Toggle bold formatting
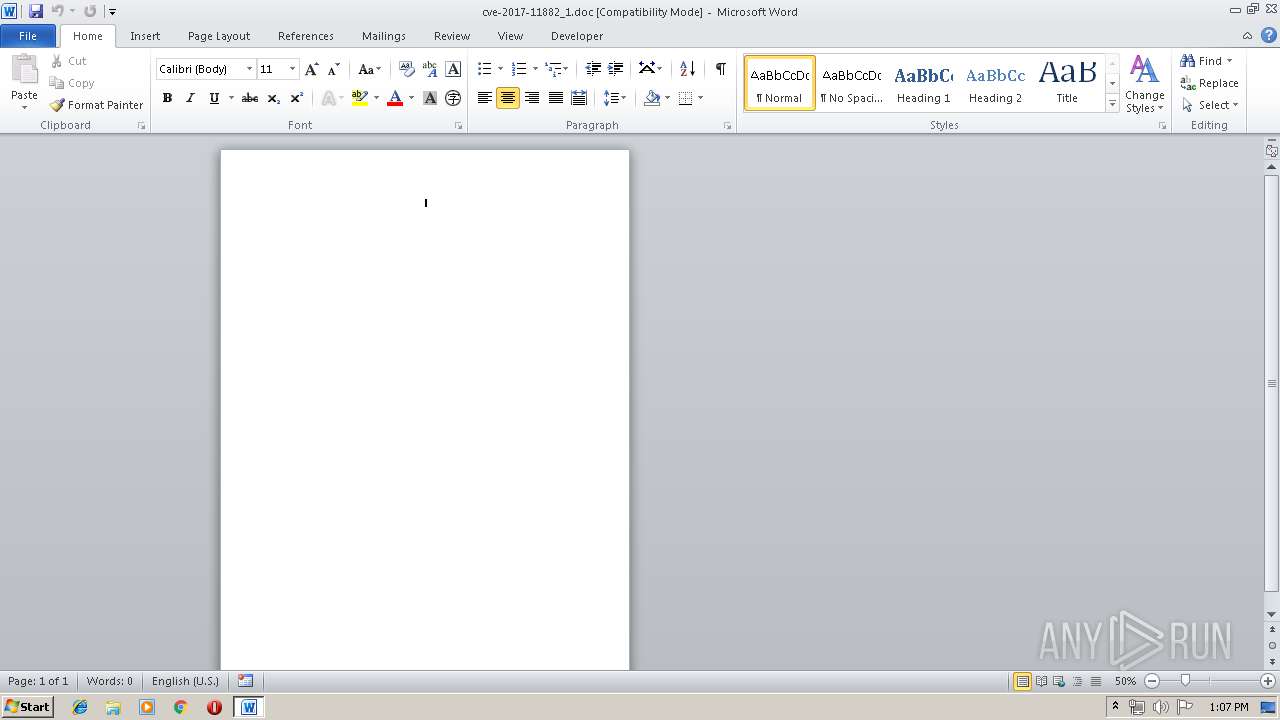The width and height of the screenshot is (1280, 720). point(167,98)
